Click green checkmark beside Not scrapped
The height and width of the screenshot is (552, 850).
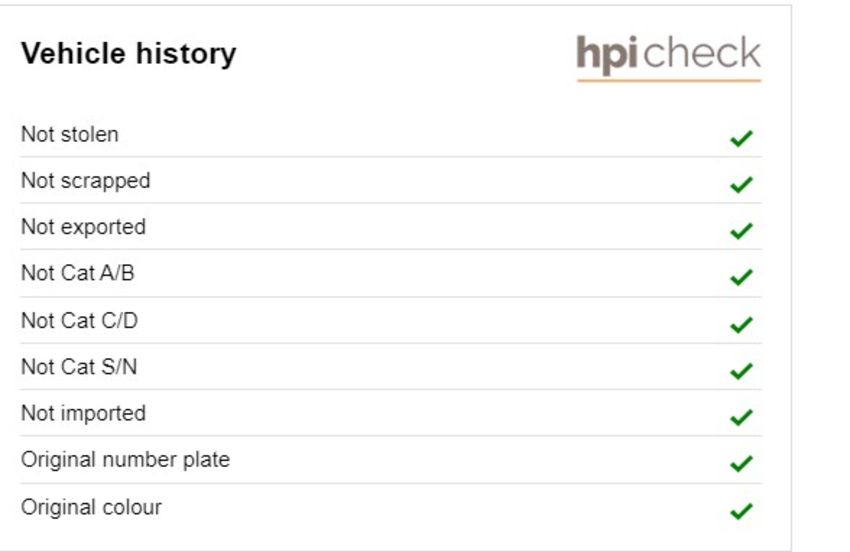741,184
